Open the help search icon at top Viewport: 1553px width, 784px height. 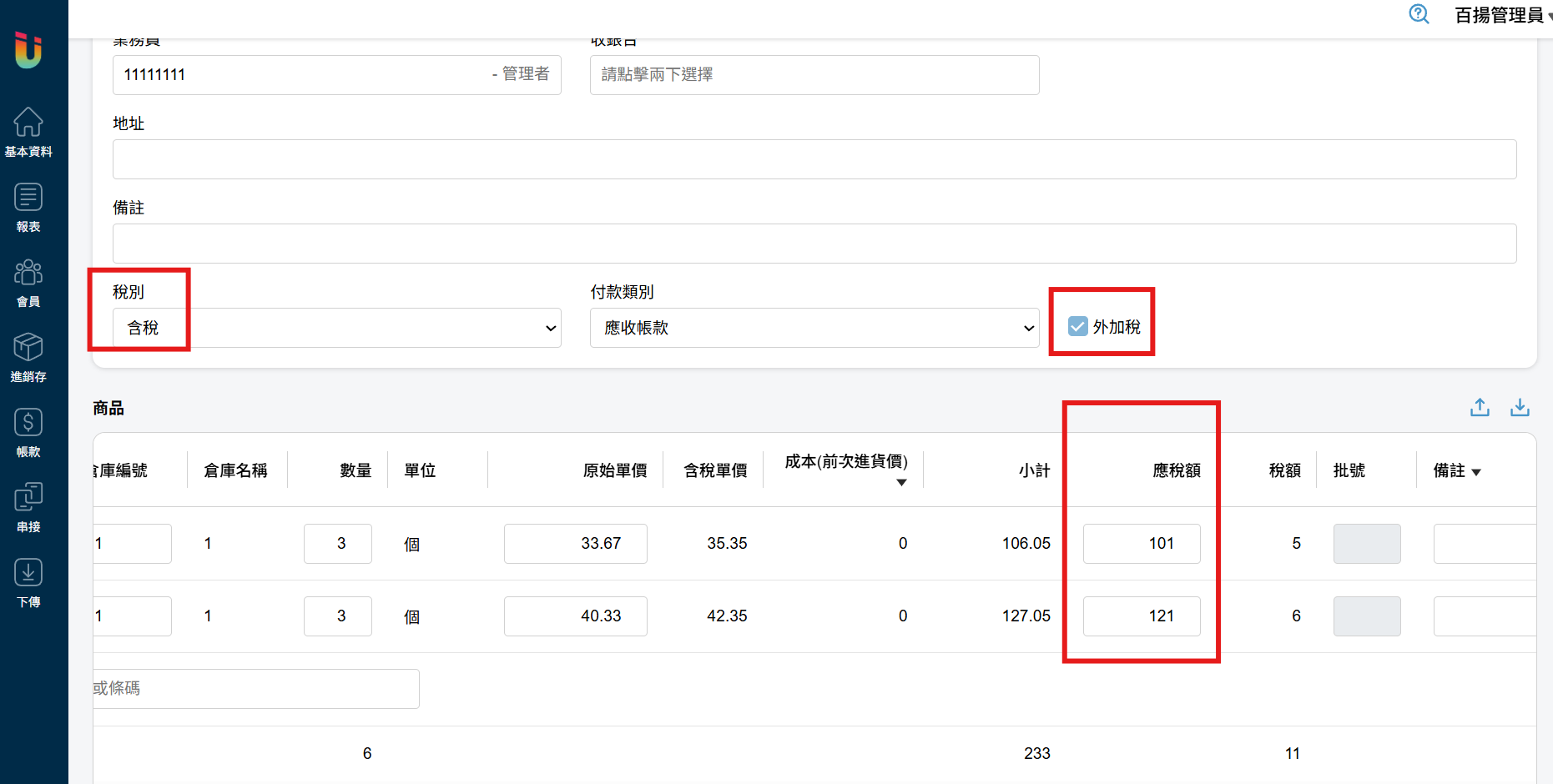coord(1419,14)
